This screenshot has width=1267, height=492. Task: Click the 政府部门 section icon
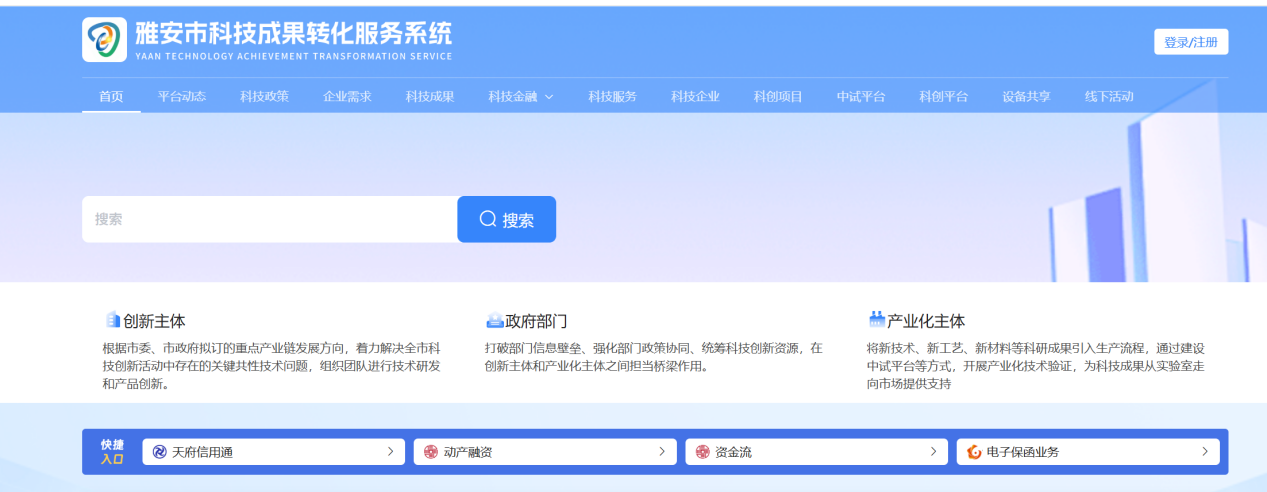(494, 321)
